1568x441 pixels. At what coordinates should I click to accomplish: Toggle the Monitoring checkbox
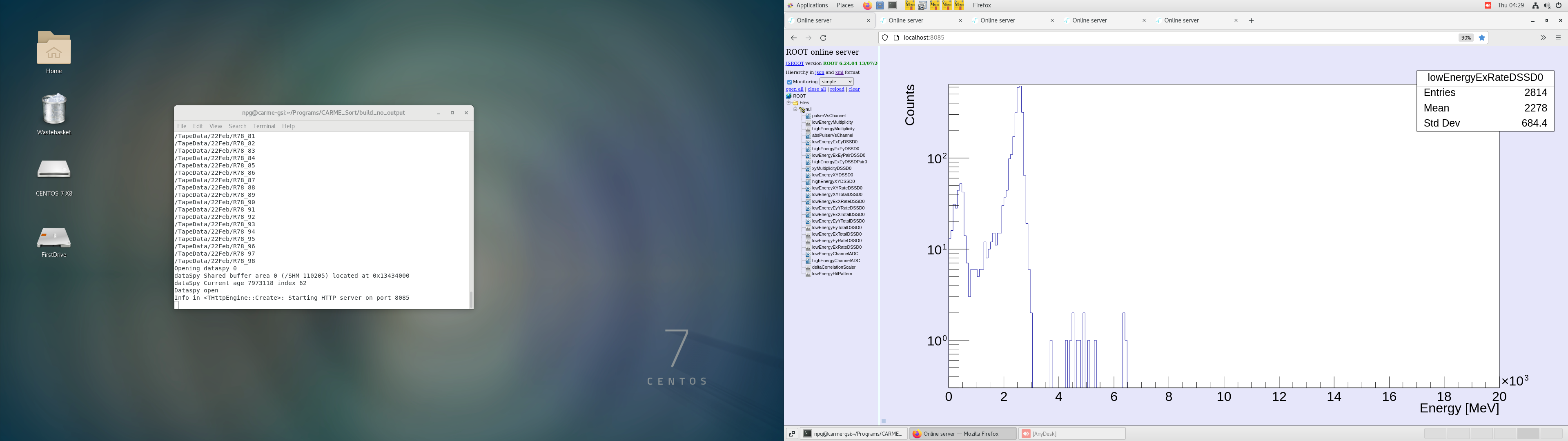pos(789,82)
